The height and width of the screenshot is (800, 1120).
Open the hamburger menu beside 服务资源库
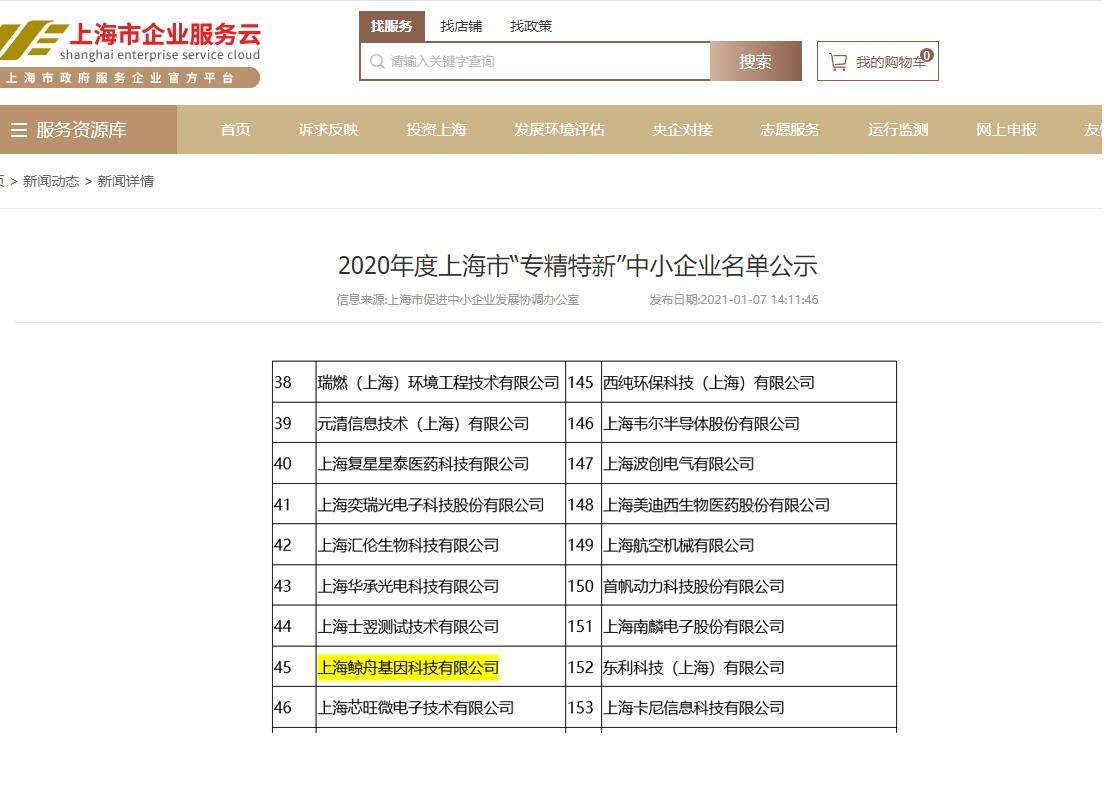[x=20, y=129]
